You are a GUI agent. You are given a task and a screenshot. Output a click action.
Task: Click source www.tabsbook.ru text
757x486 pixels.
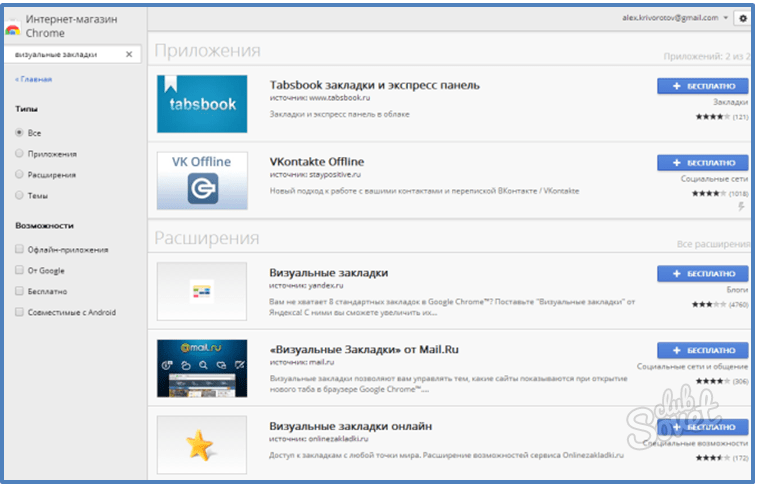pos(320,97)
